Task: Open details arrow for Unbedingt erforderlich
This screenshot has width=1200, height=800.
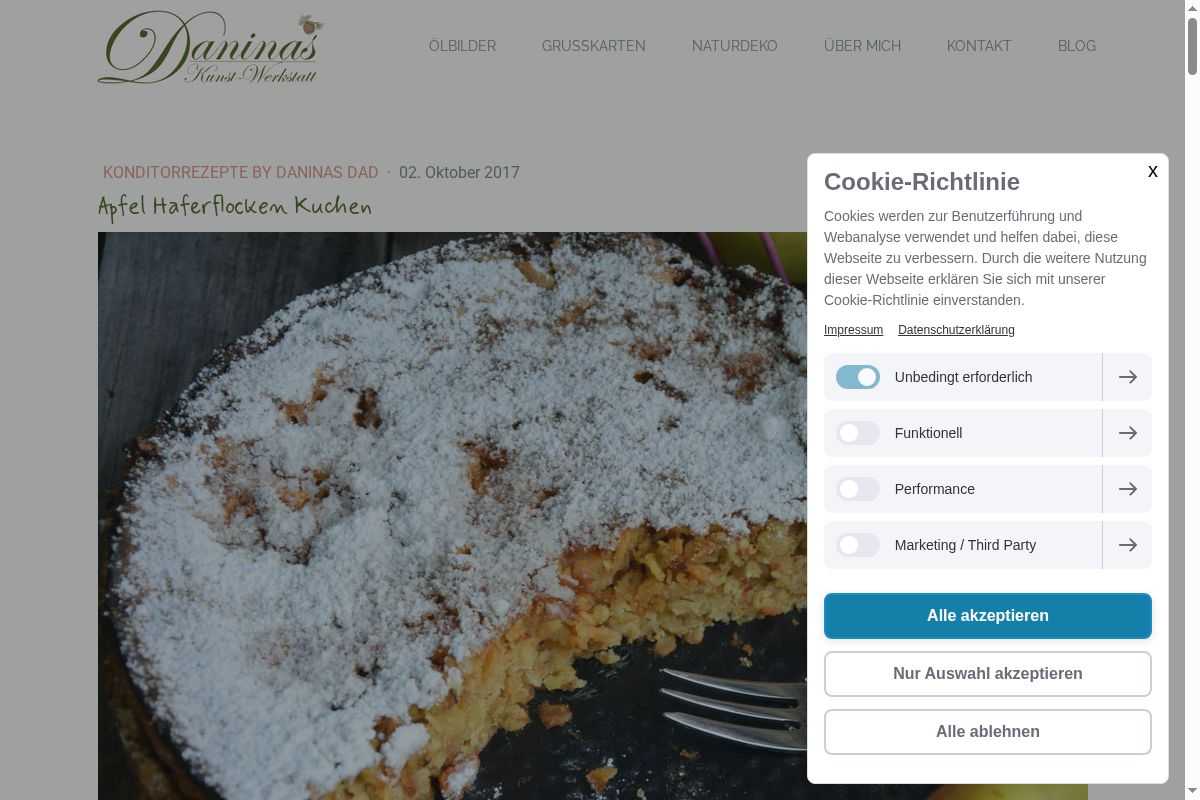Action: [x=1127, y=377]
